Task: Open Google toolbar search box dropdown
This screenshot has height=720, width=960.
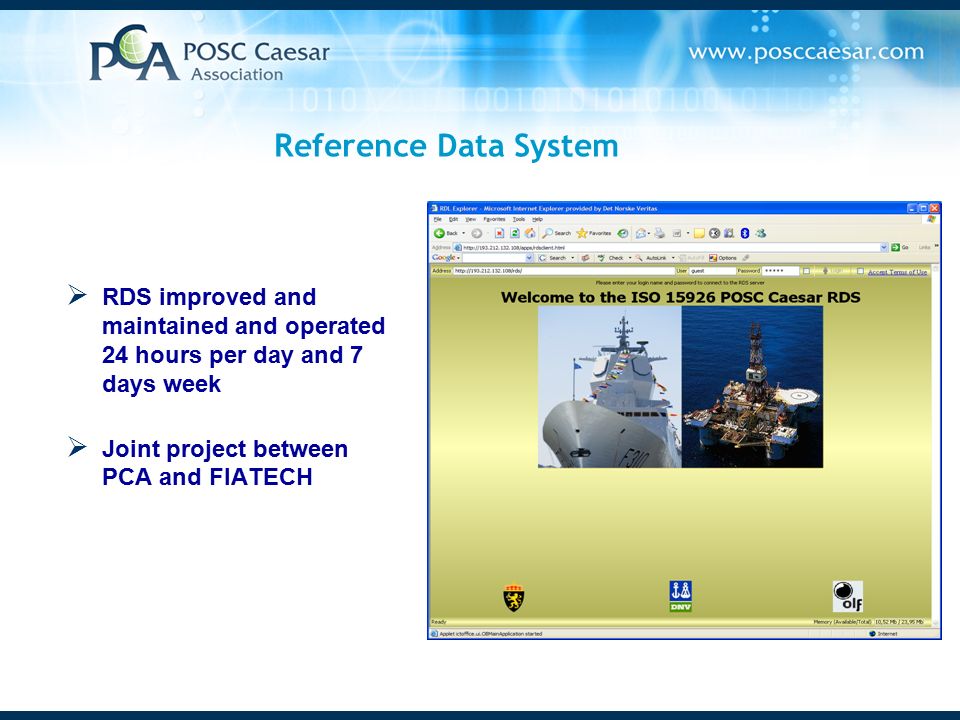Action: tap(530, 258)
